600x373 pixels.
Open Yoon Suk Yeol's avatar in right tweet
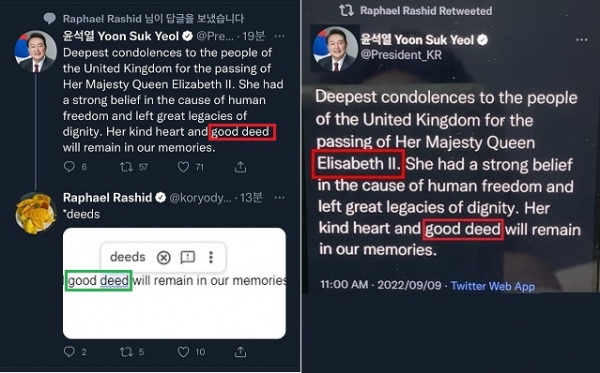335,49
